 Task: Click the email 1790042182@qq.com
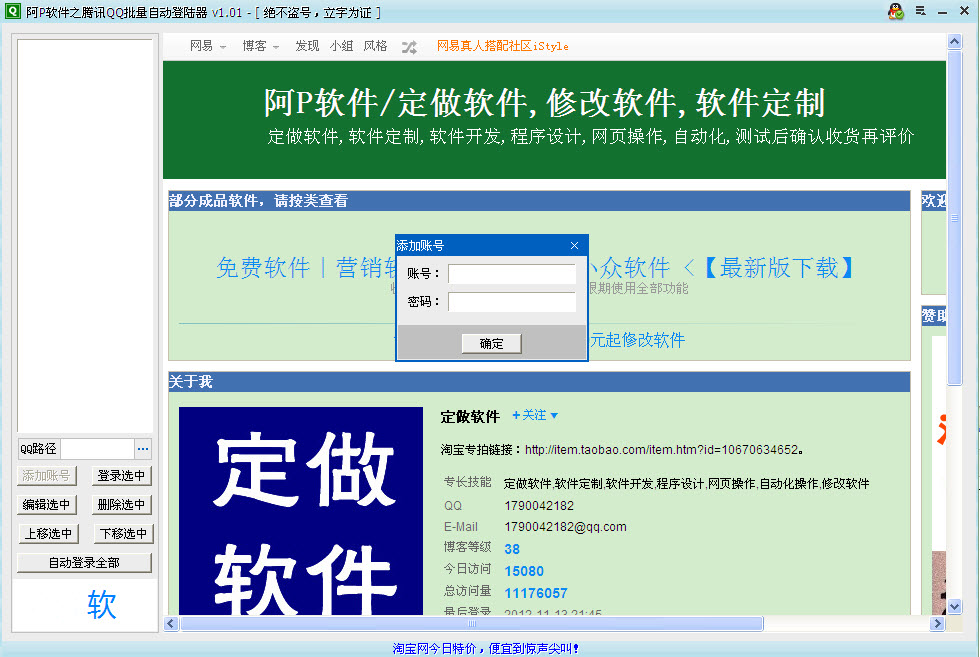565,527
